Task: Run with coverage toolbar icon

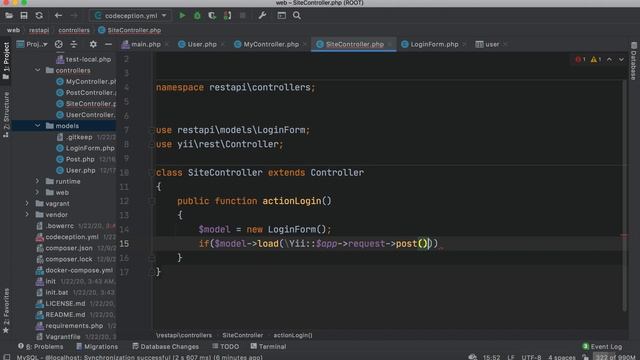Action: [x=212, y=16]
